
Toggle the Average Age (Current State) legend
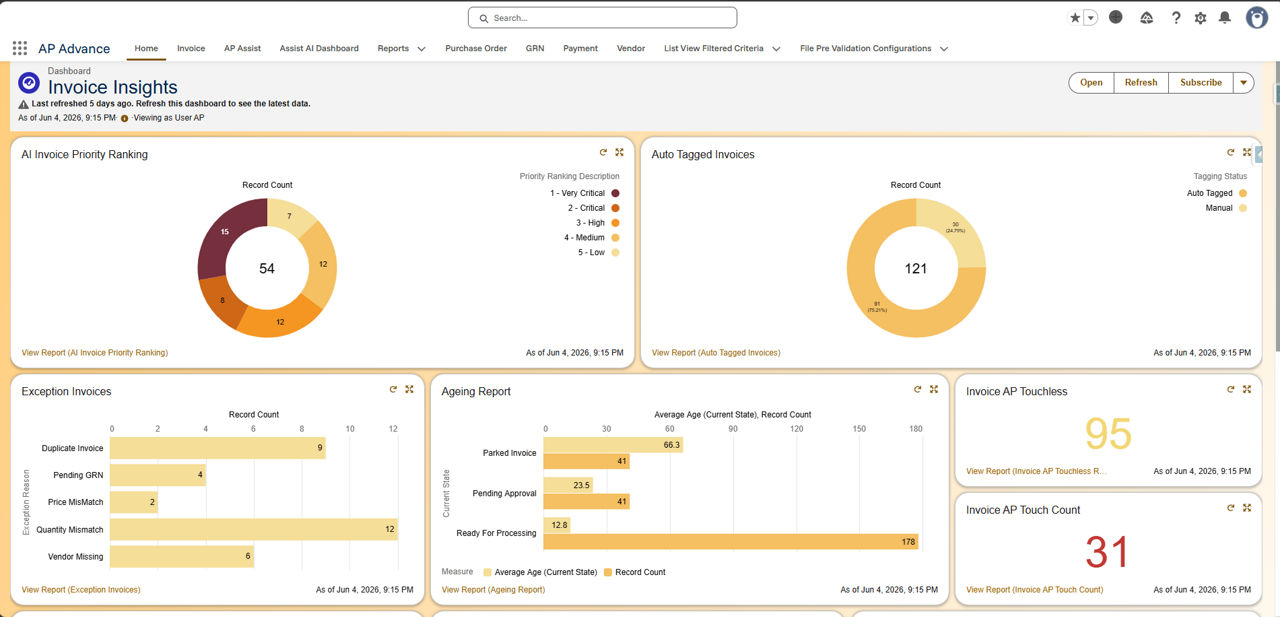(540, 572)
